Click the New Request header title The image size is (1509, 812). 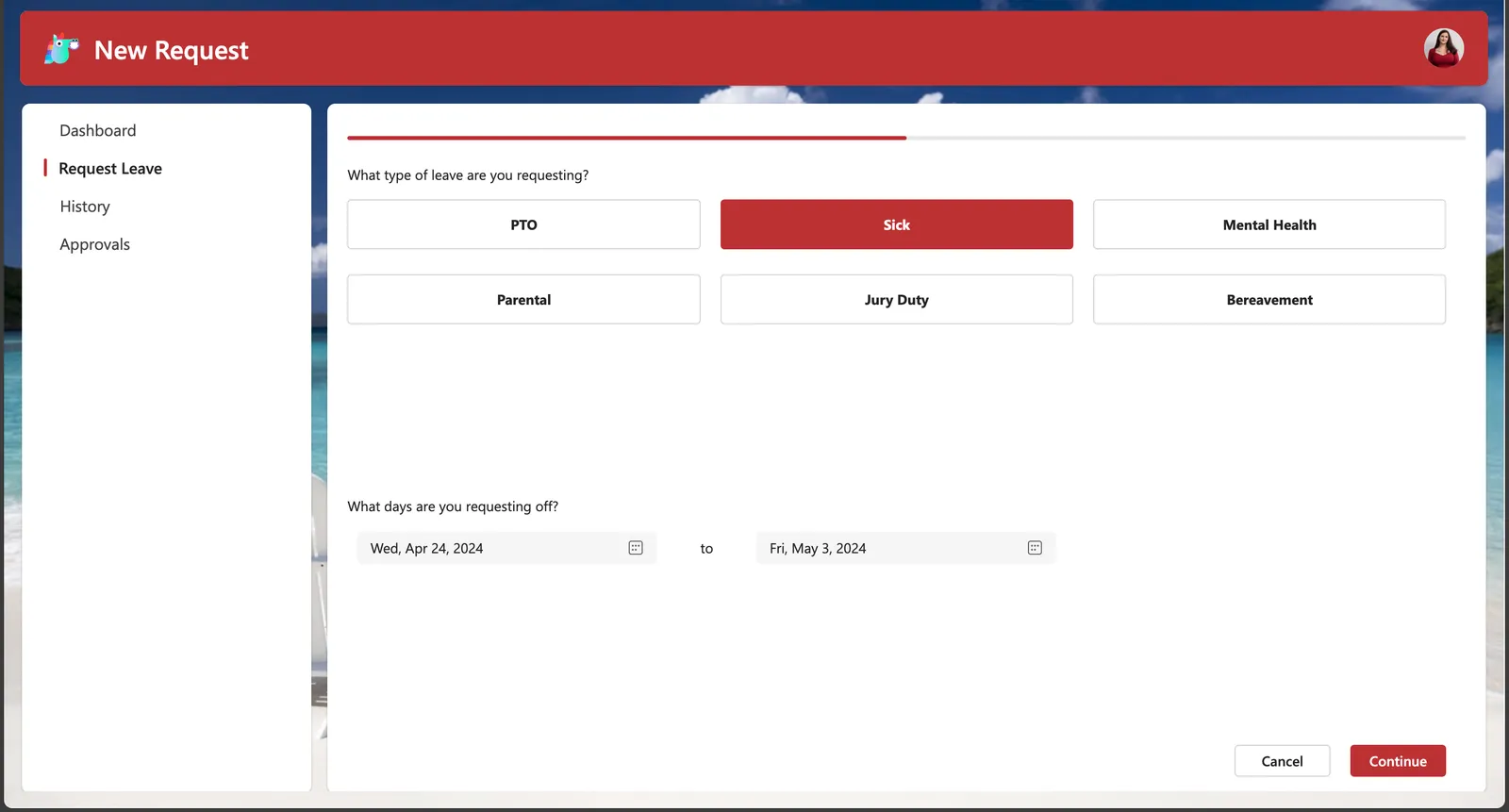pos(172,50)
